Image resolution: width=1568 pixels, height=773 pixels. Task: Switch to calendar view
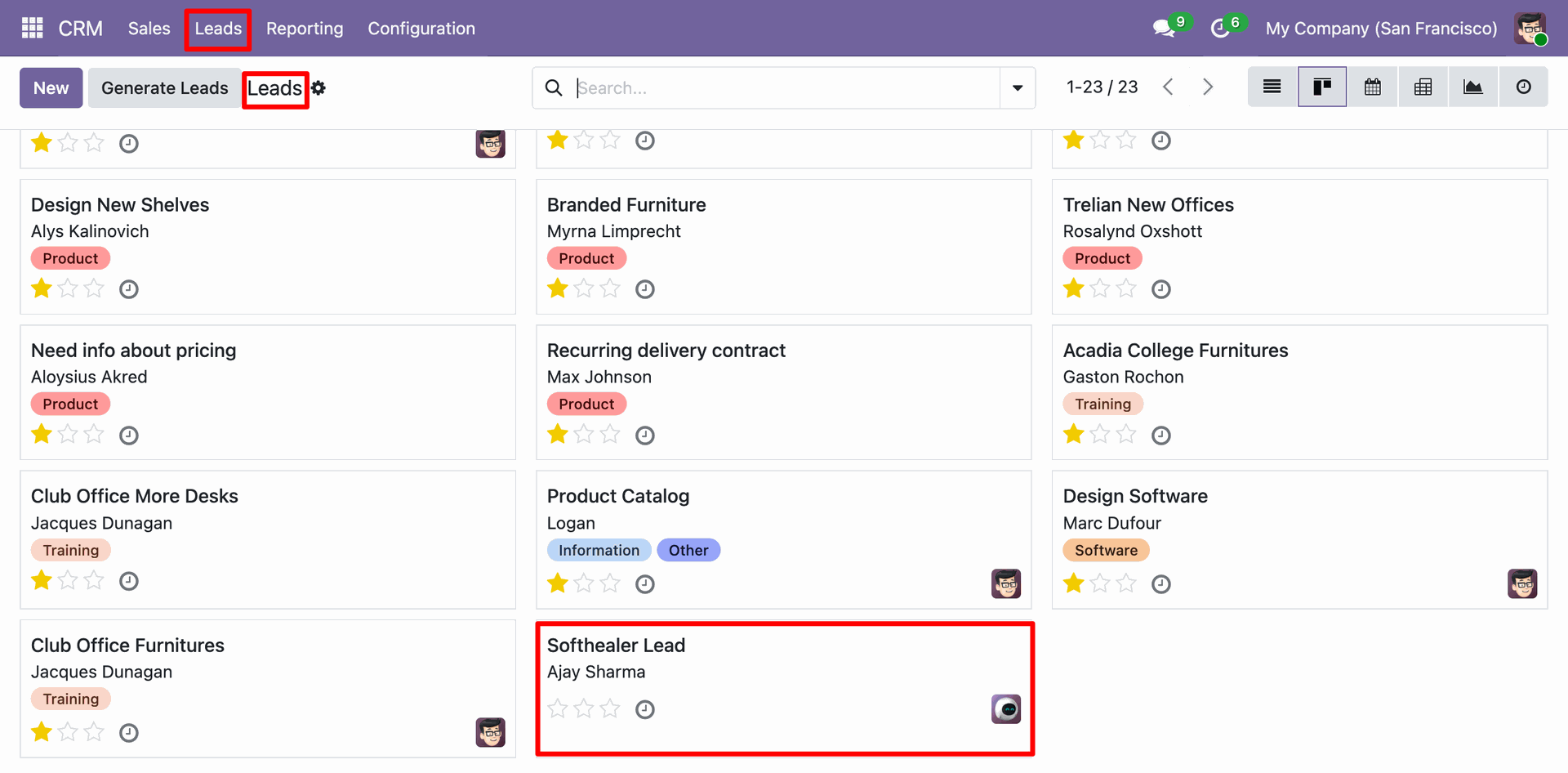tap(1373, 87)
